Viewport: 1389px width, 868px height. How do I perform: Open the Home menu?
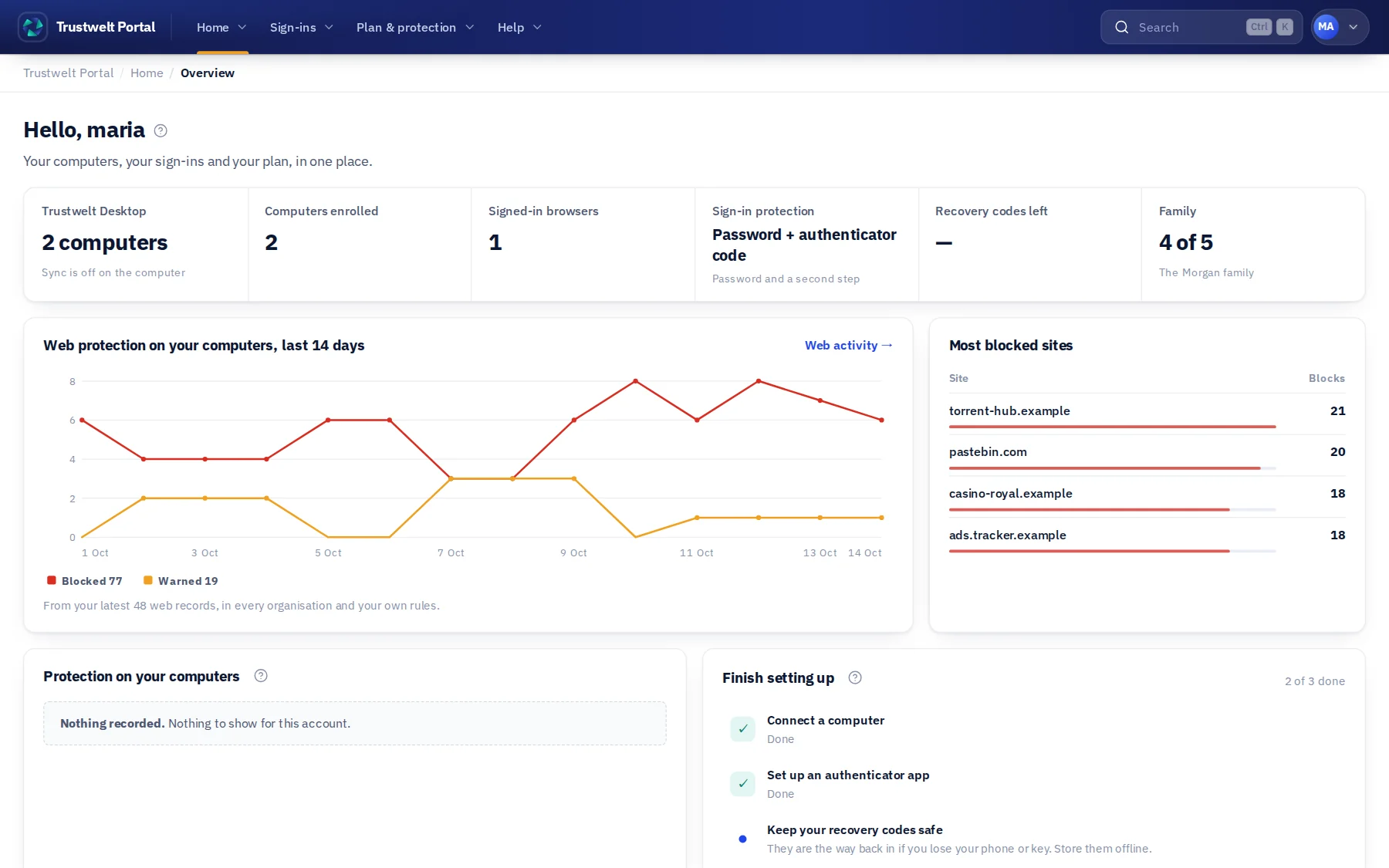coord(222,27)
